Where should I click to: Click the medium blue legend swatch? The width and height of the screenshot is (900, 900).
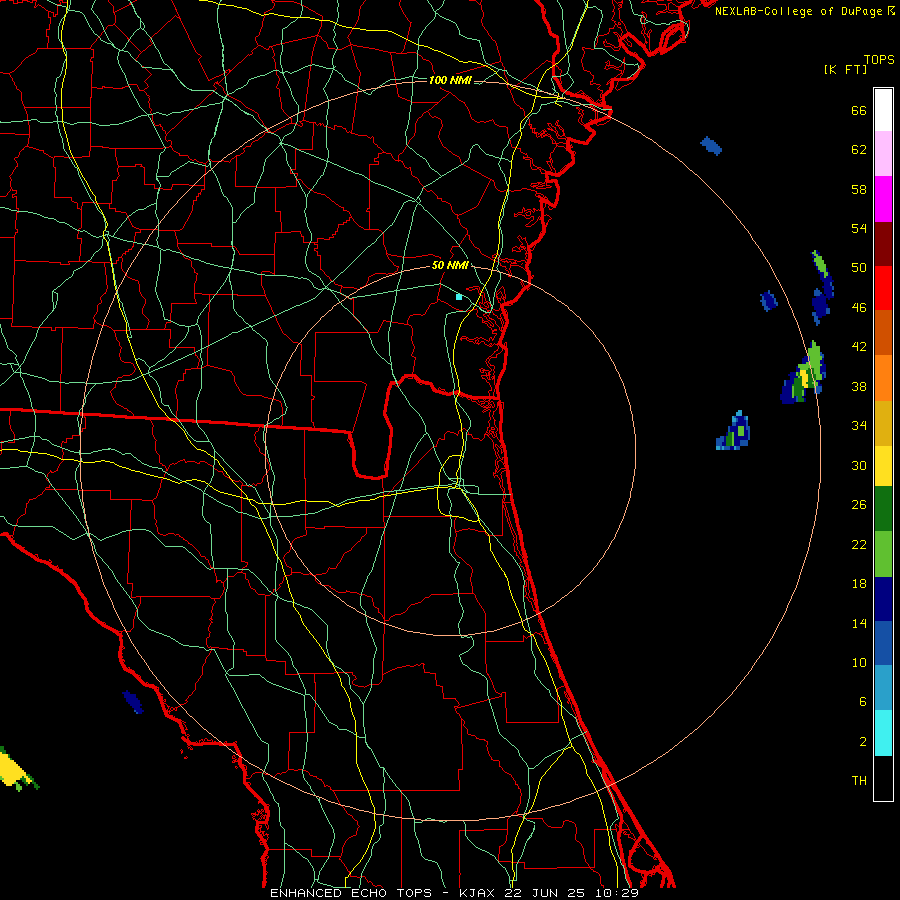pos(883,643)
